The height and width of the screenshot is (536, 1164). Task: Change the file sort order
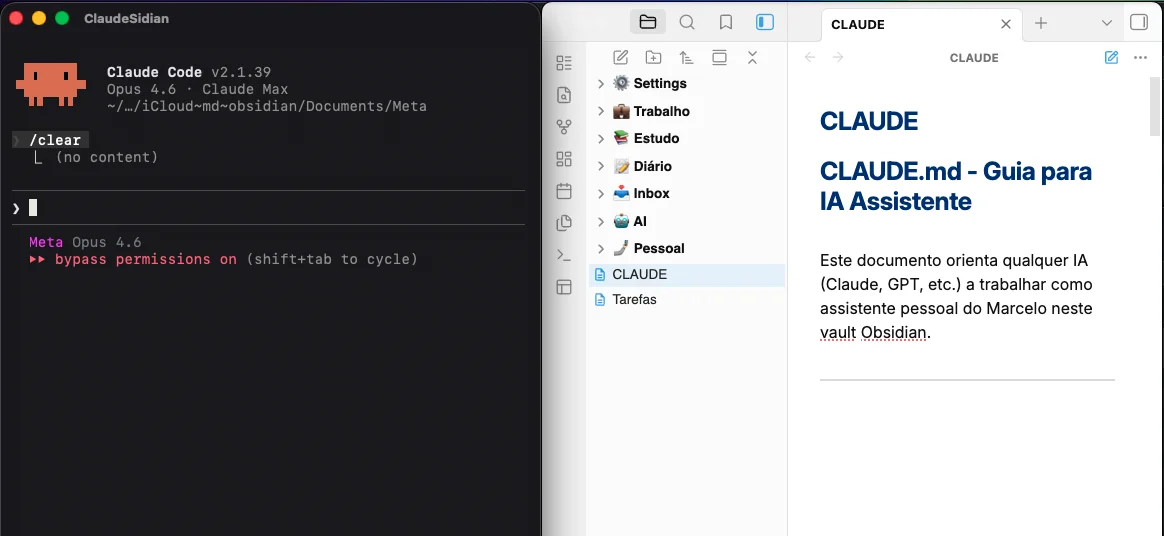[686, 57]
